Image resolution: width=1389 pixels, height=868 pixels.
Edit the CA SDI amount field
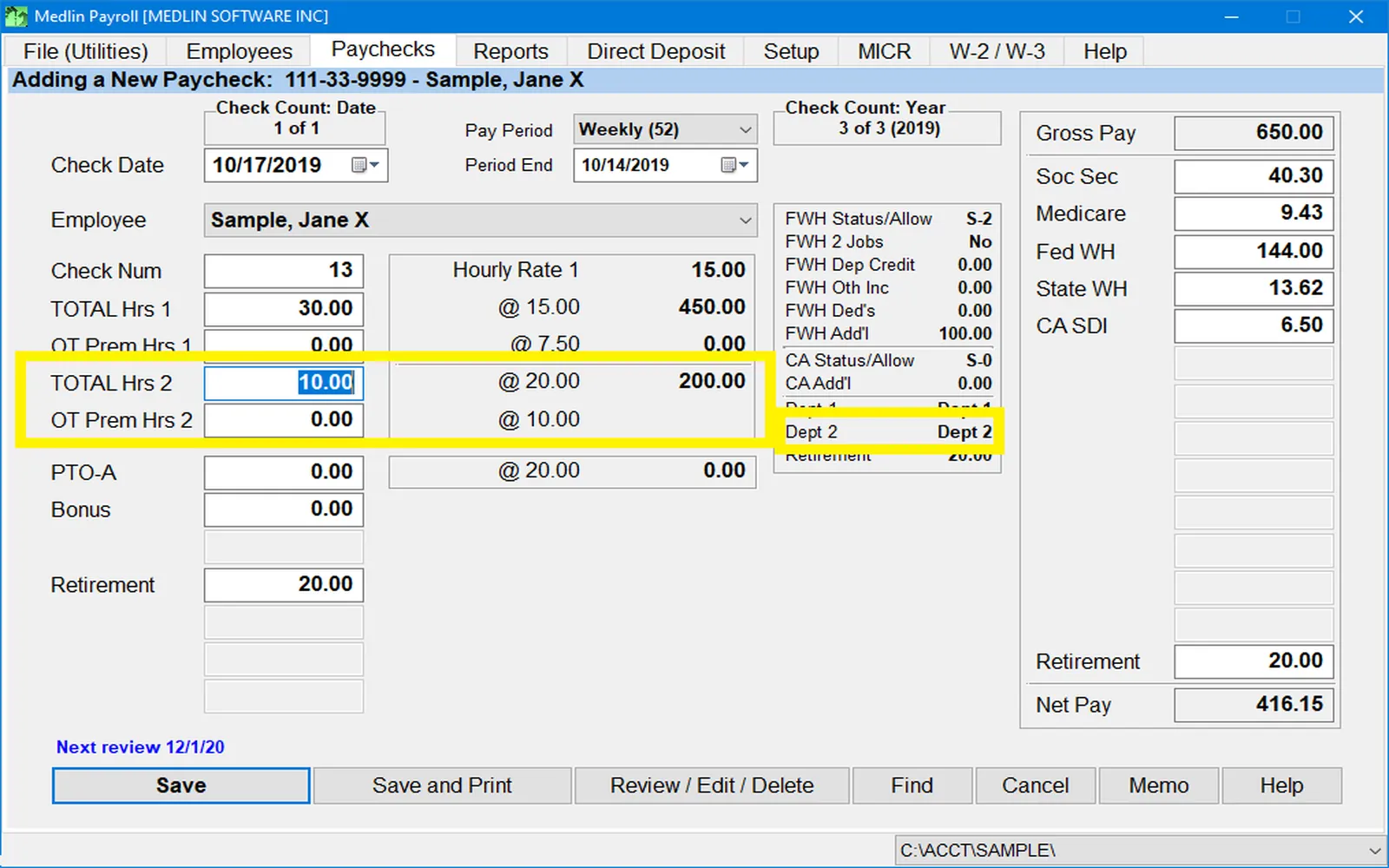[1254, 326]
